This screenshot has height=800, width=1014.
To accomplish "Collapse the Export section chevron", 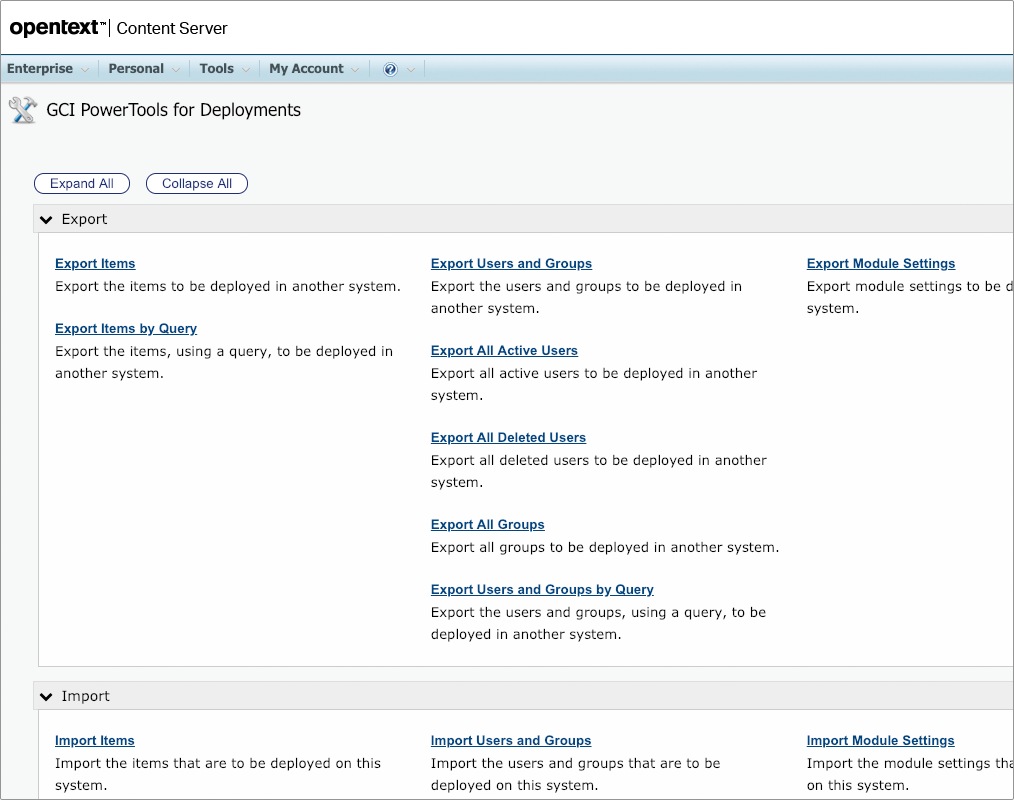I will pos(46,220).
